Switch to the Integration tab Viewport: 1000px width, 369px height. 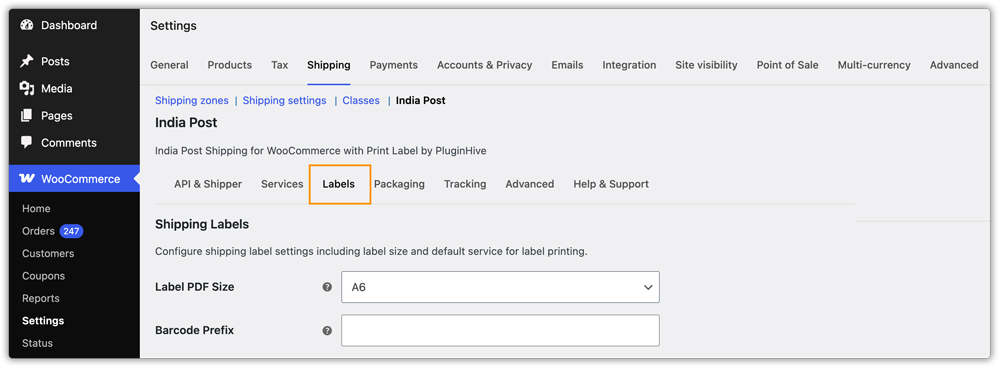tap(629, 65)
